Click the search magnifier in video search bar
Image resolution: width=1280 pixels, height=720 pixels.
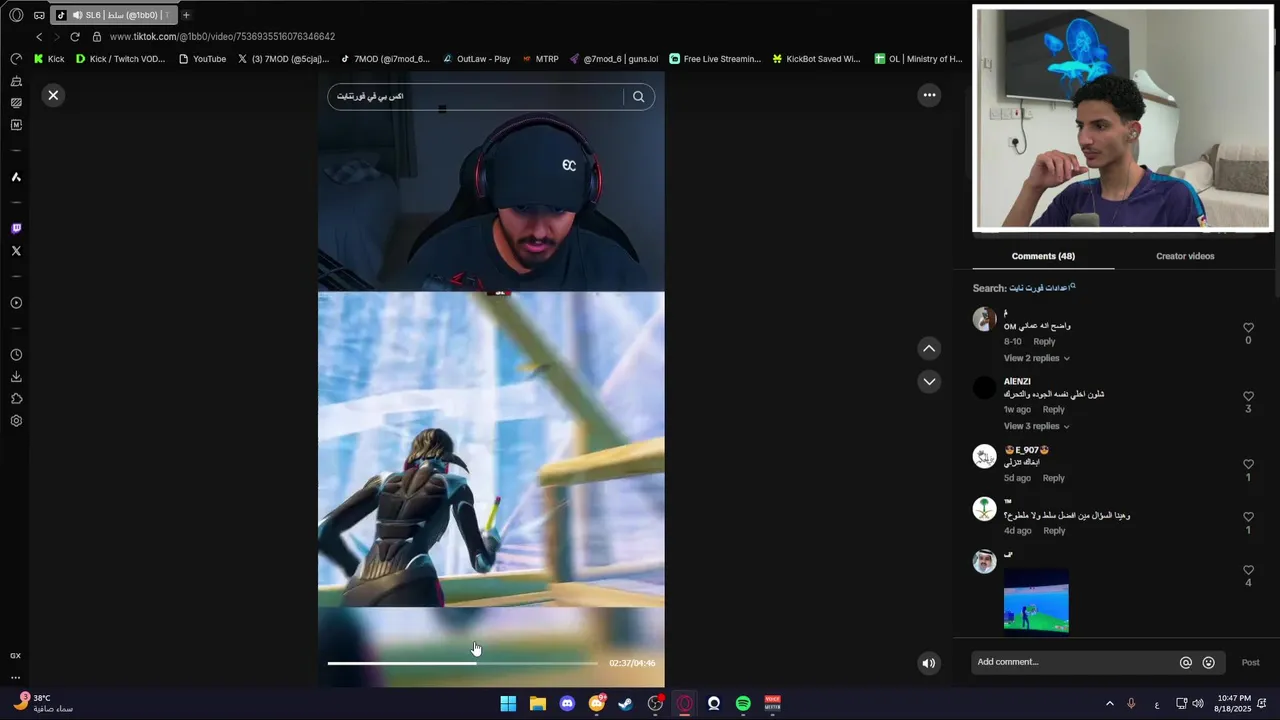[638, 96]
